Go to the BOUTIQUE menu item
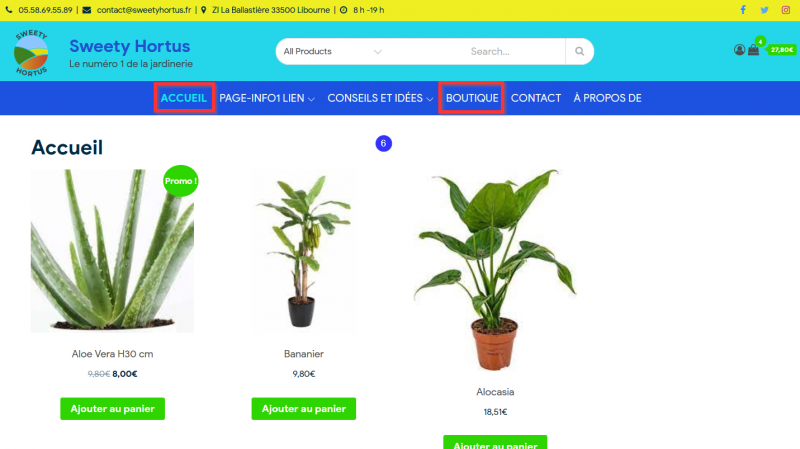Viewport: 800px width, 449px height. tap(472, 98)
